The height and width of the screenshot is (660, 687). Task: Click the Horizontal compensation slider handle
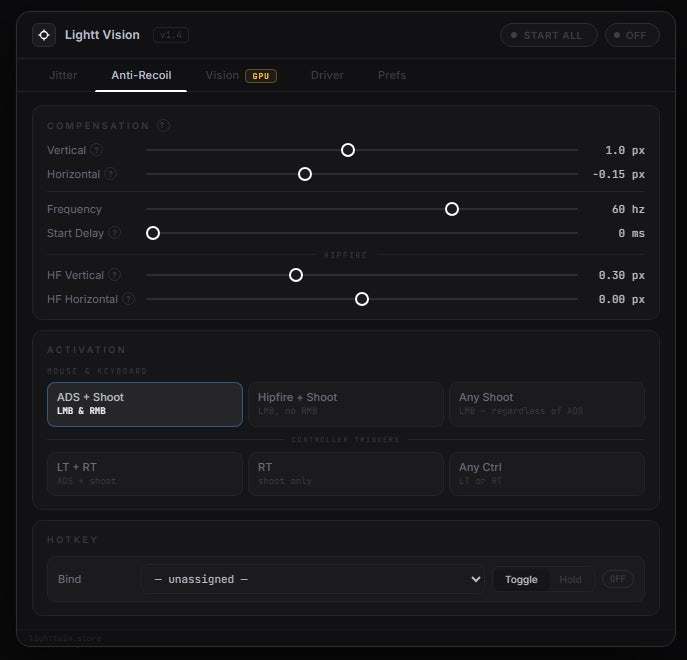(x=305, y=174)
